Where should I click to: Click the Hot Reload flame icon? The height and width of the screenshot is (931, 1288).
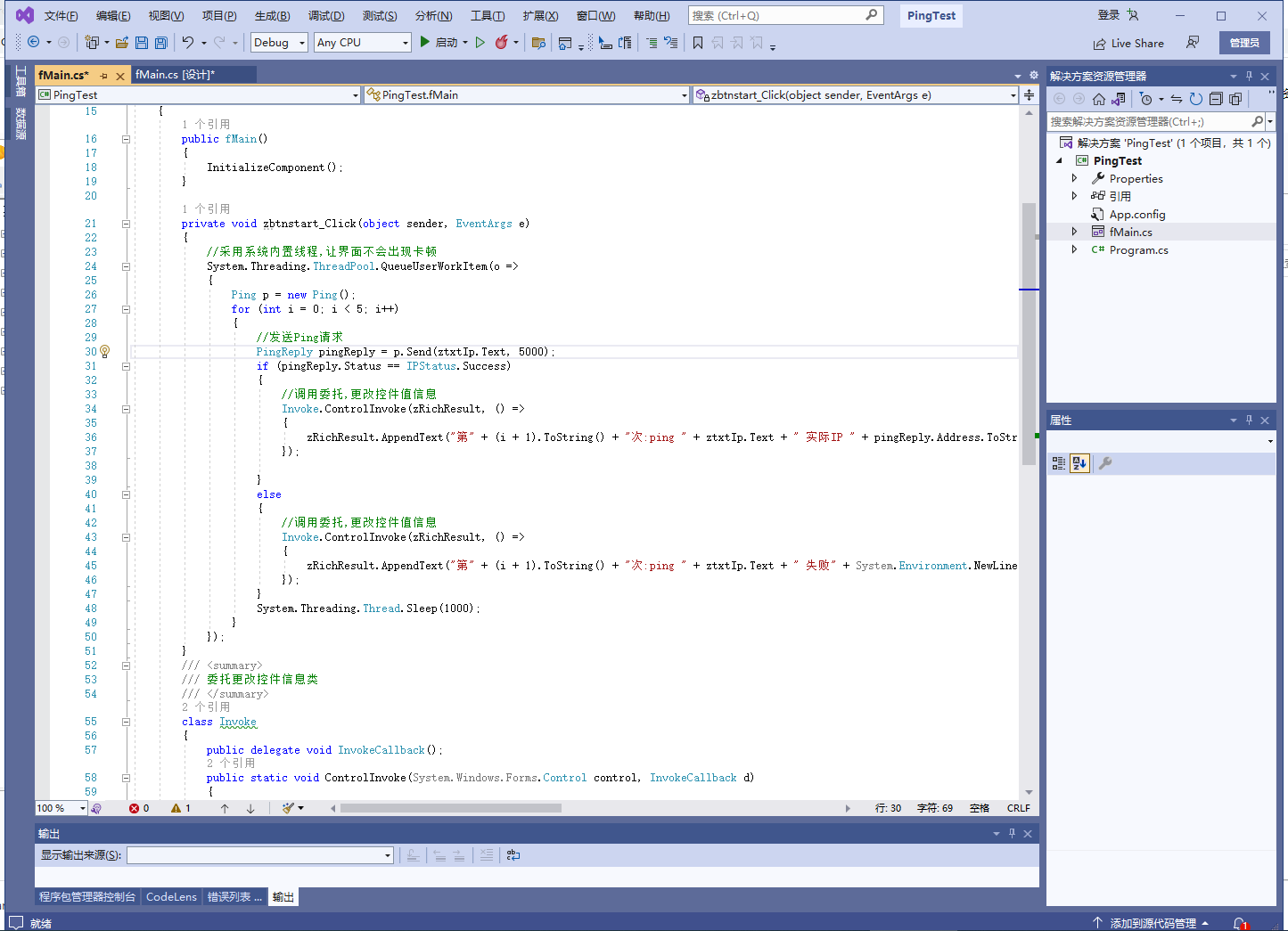(x=502, y=42)
